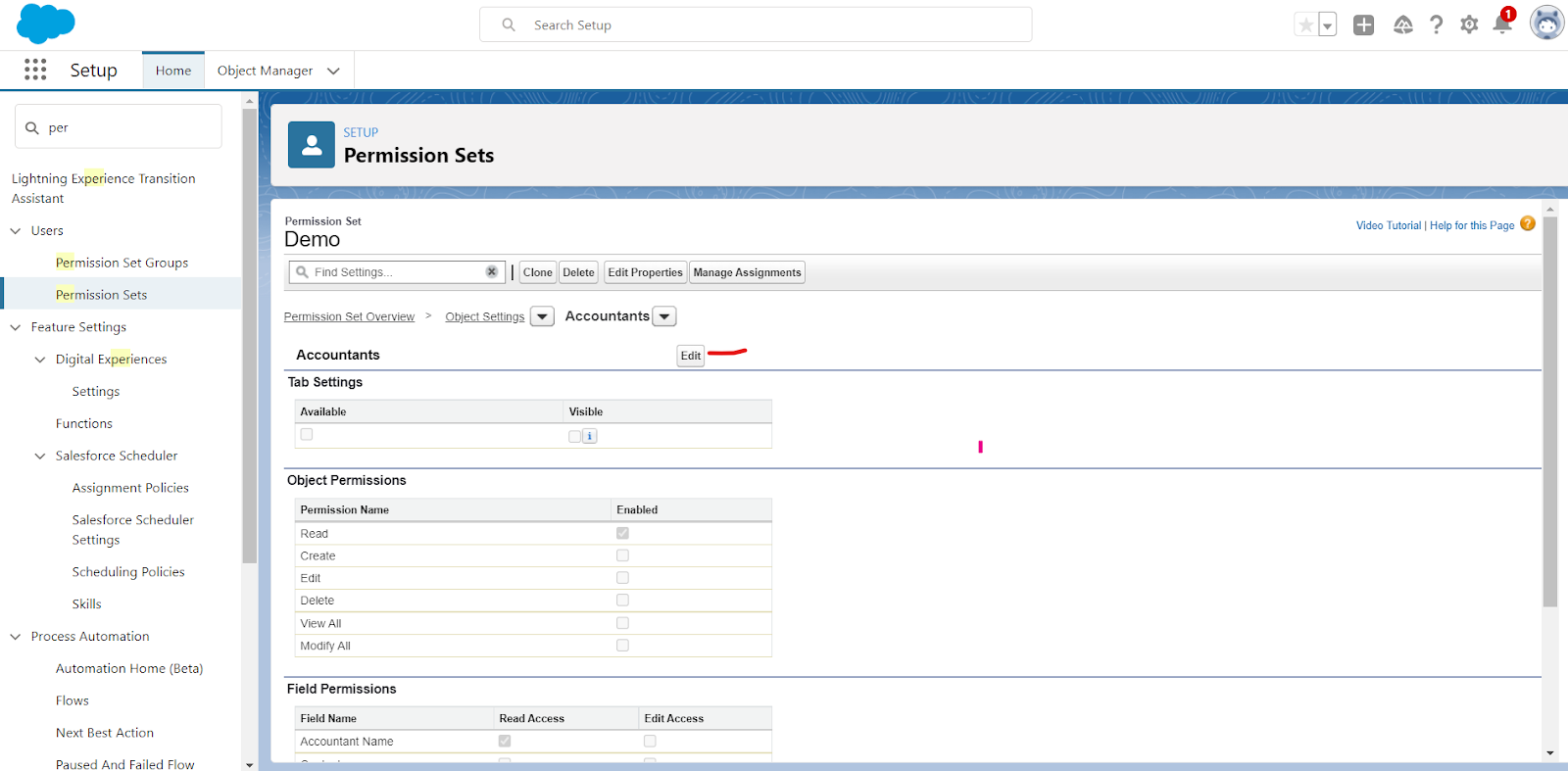Switch to the Home tab

[x=173, y=71]
